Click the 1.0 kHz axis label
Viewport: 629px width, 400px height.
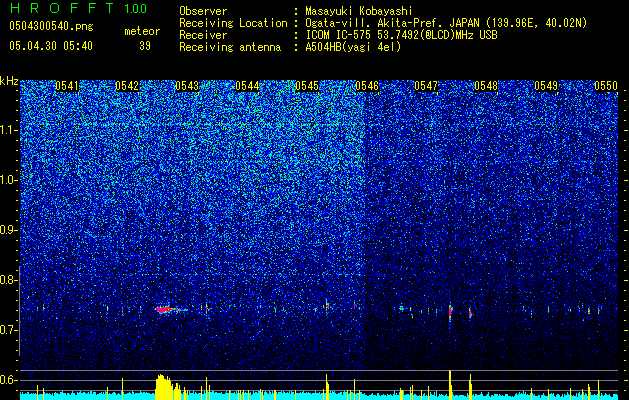tap(9, 180)
